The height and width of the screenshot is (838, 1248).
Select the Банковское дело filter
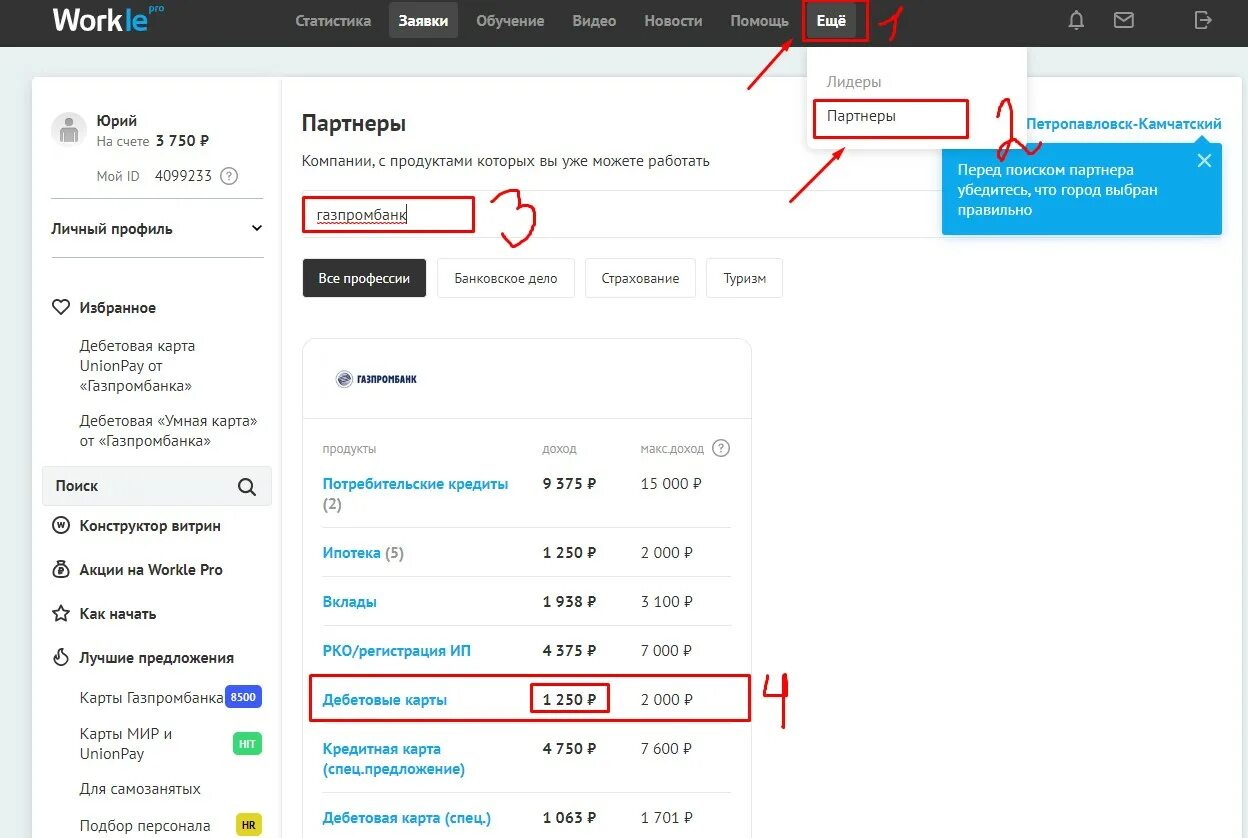(505, 278)
